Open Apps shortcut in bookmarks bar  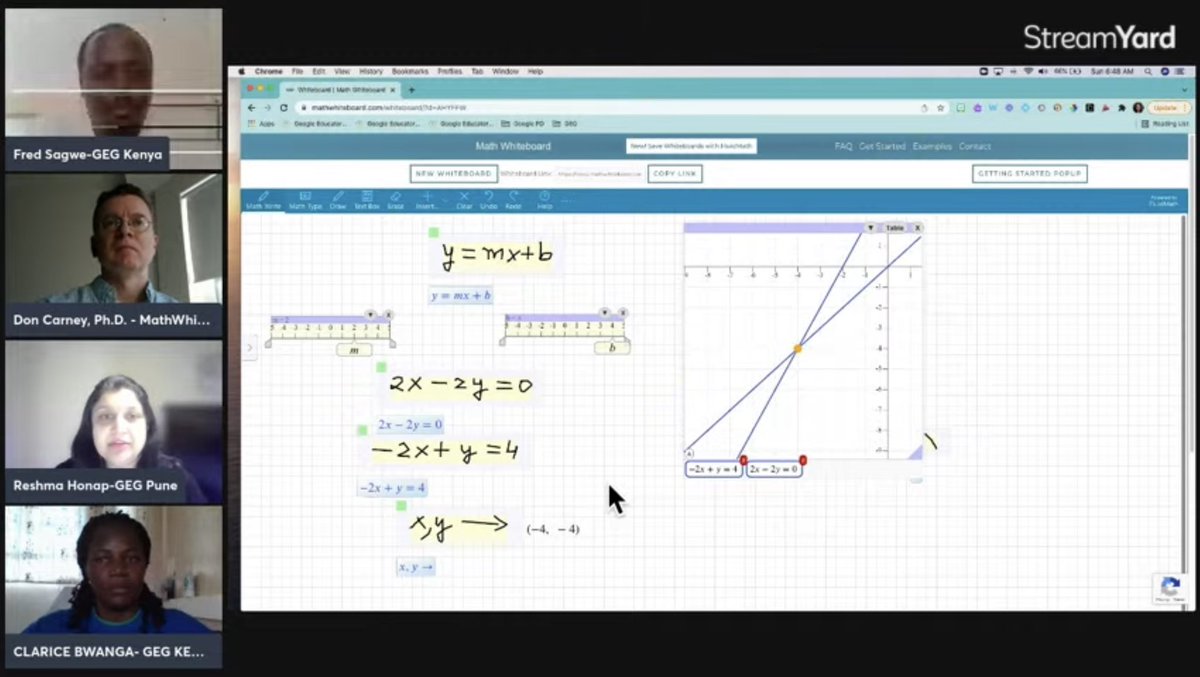point(261,124)
